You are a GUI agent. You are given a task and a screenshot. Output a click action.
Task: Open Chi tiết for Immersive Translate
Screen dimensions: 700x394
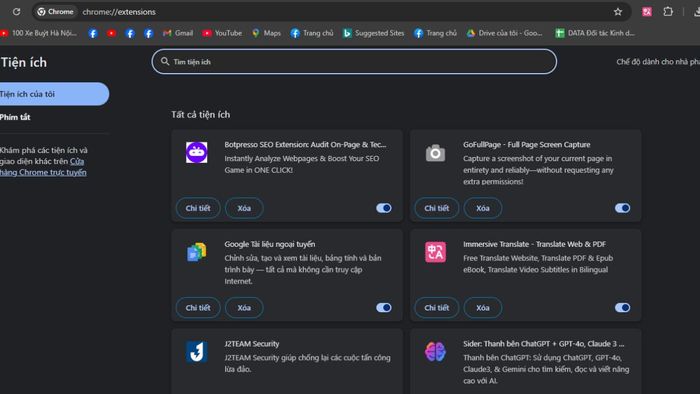coord(437,307)
